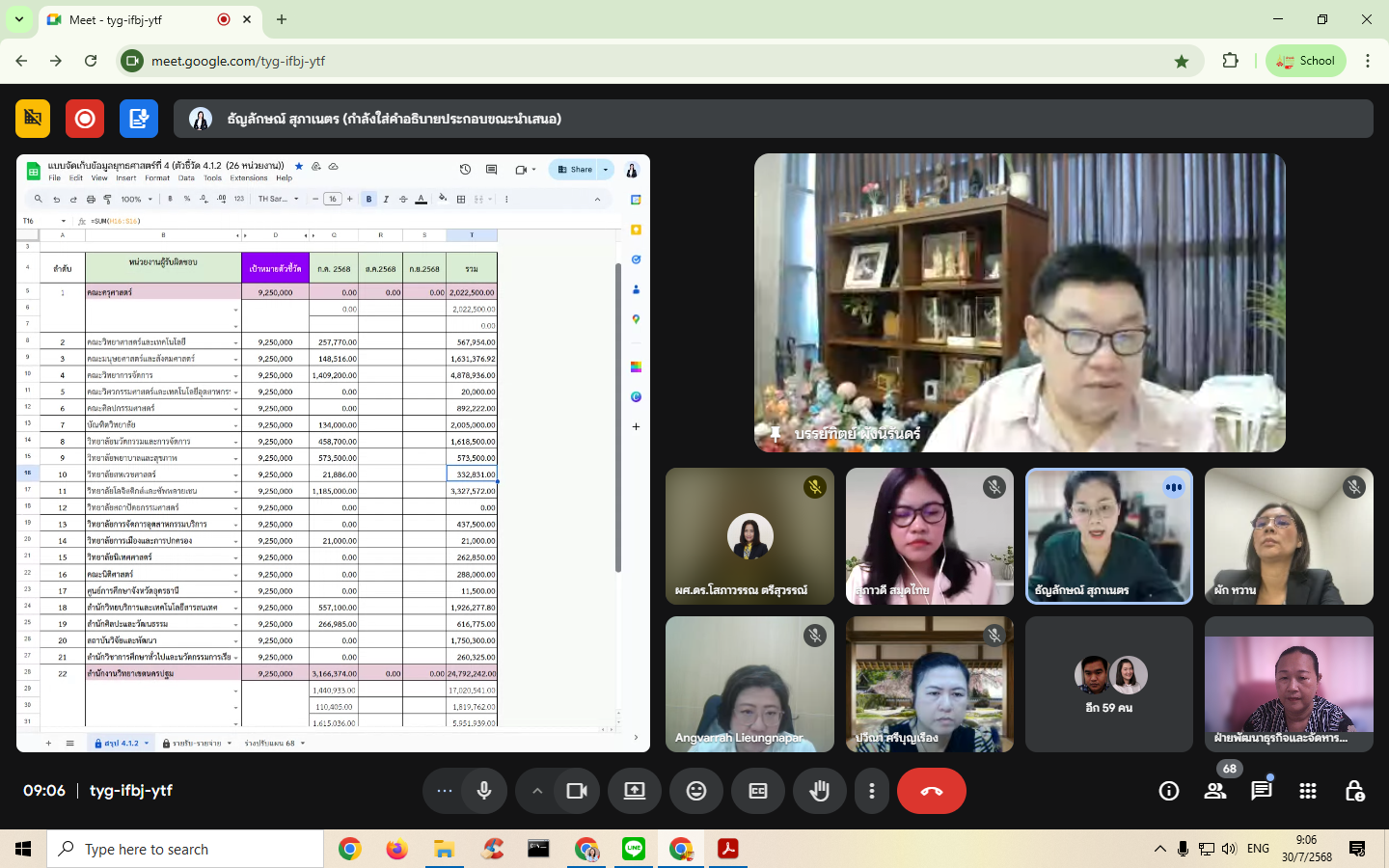This screenshot has width=1389, height=868.
Task: Mute the microphone
Action: coord(484,791)
